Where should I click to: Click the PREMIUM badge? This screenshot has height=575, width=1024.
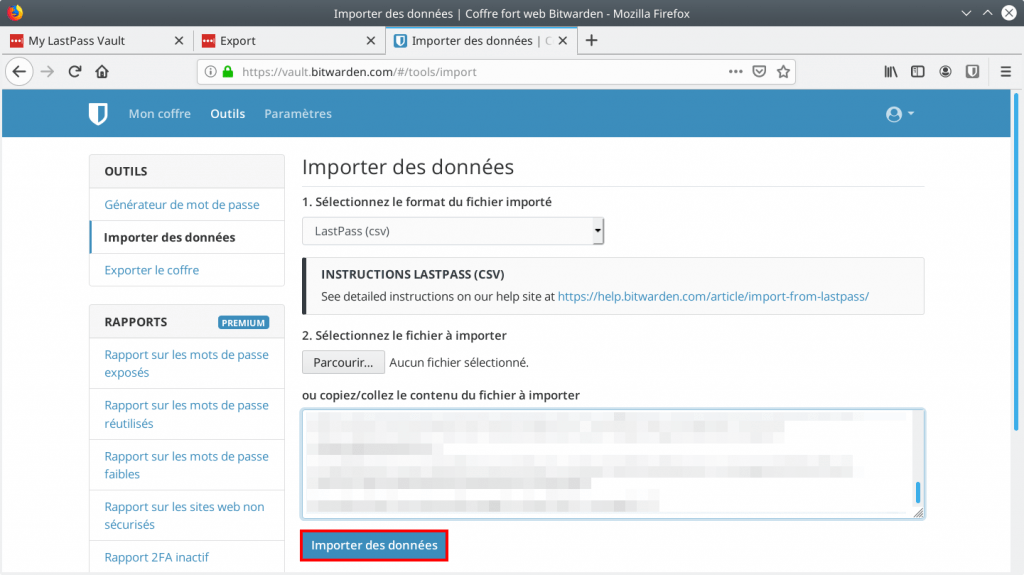pyautogui.click(x=243, y=323)
